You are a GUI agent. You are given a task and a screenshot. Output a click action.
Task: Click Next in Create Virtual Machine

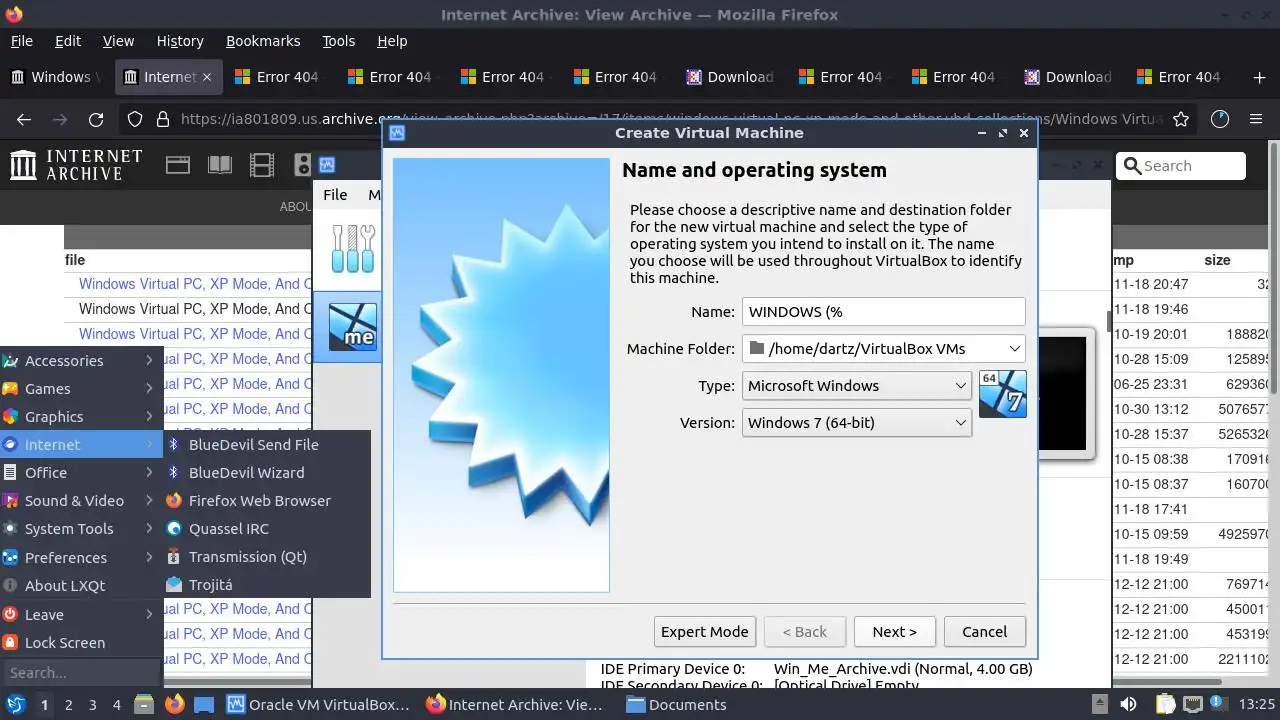pos(894,631)
